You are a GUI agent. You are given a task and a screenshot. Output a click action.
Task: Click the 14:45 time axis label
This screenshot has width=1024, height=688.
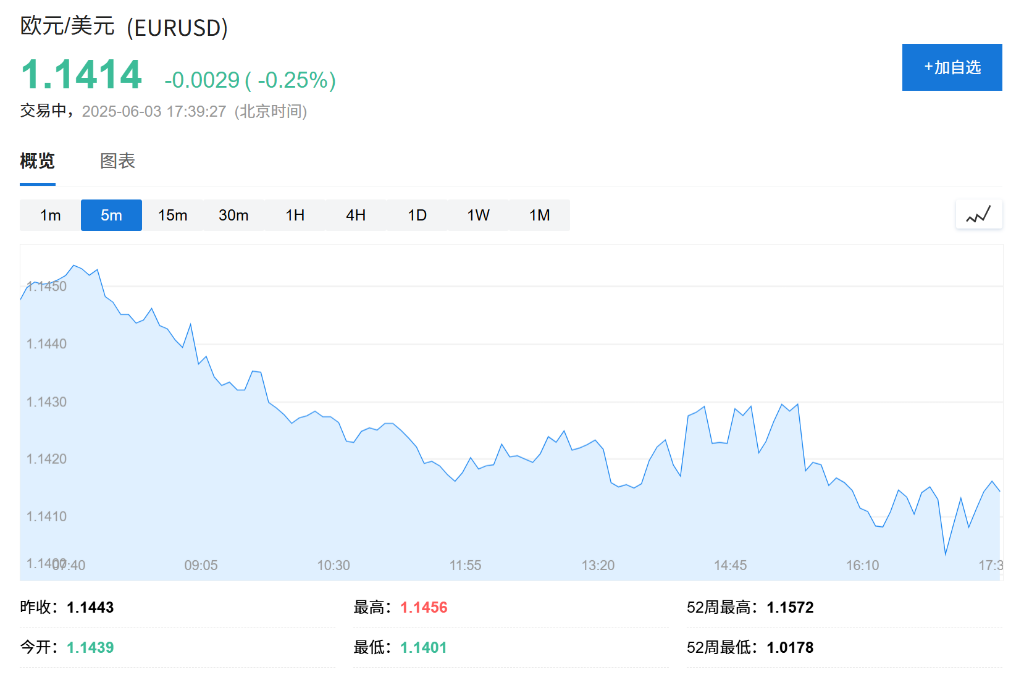coord(730,565)
